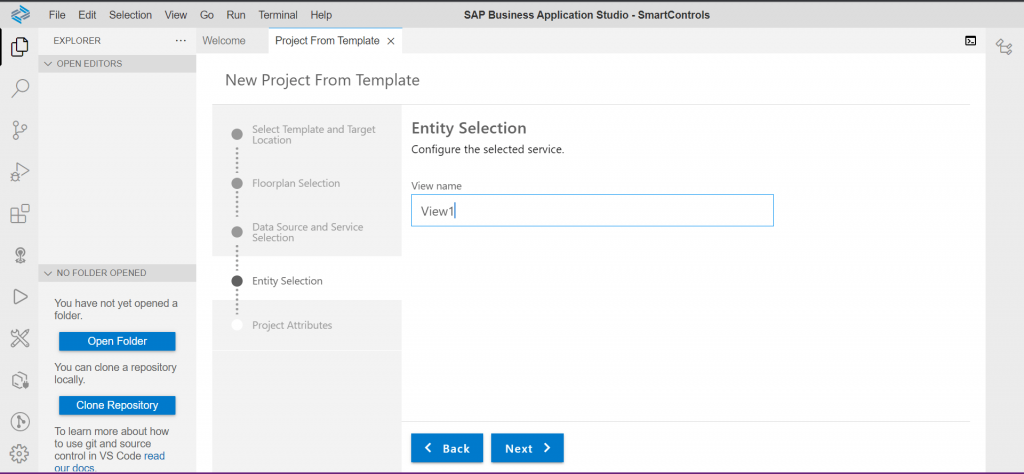1024x474 pixels.
Task: Go Back to the previous wizard step
Action: tap(447, 448)
